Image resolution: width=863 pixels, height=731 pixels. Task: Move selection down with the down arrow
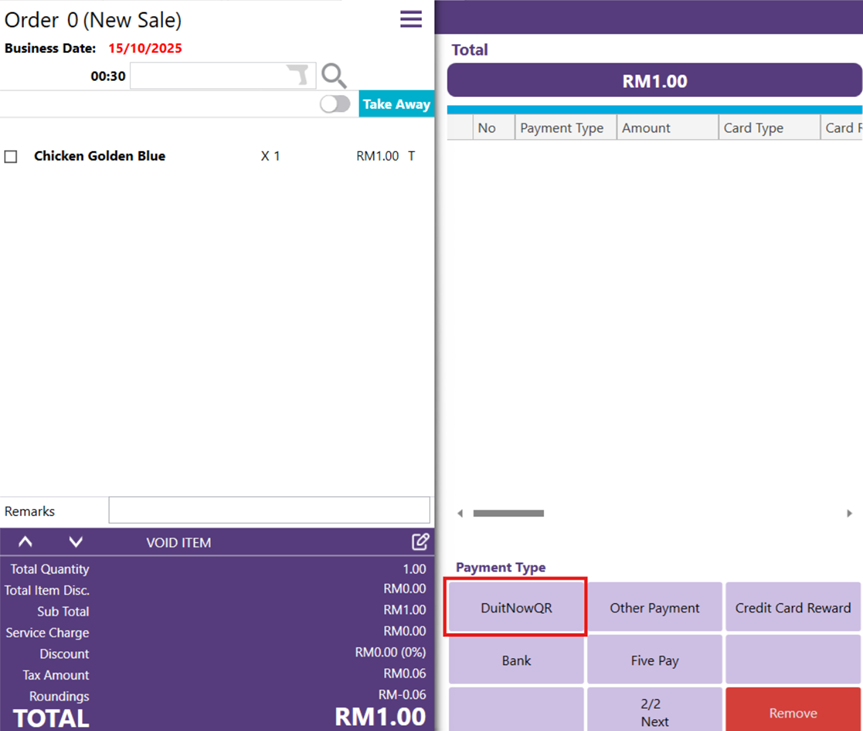coord(76,542)
